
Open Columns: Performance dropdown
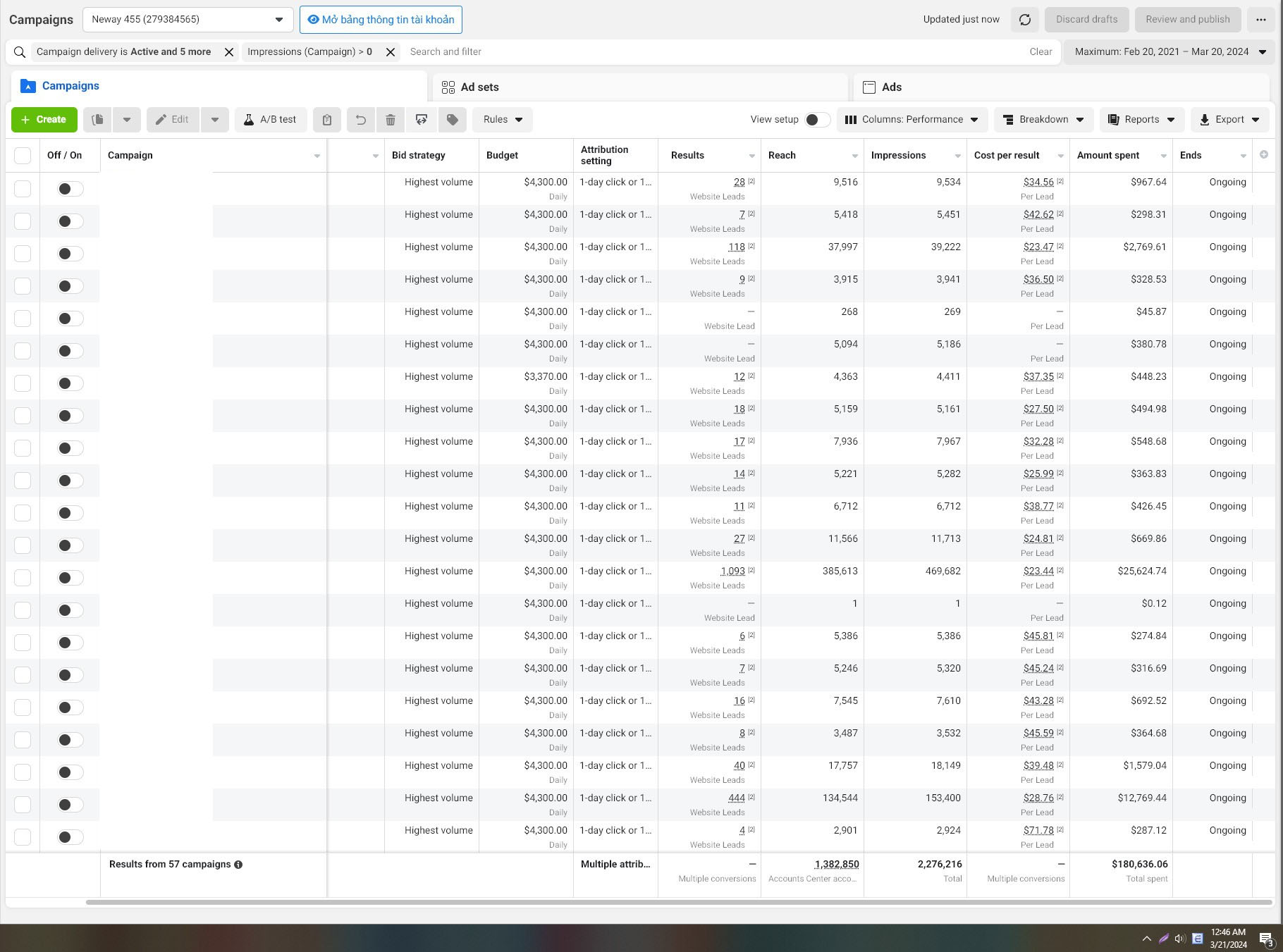tap(911, 120)
